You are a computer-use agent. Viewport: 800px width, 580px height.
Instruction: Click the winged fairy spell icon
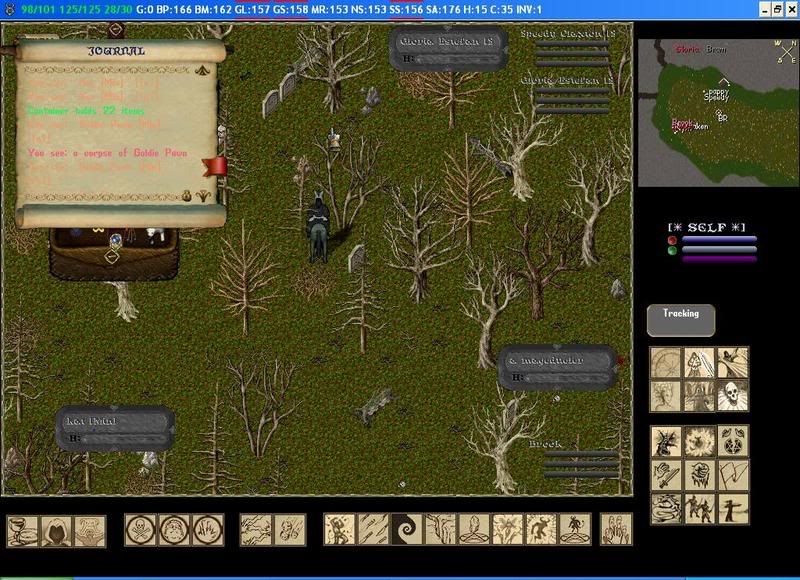(508, 529)
